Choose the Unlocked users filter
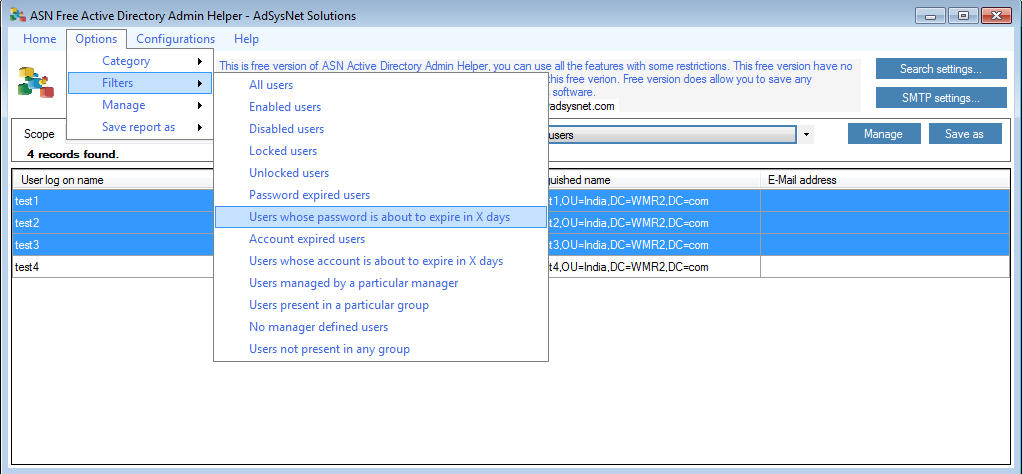Screen dimensions: 1022x474 pyautogui.click(x=381, y=173)
